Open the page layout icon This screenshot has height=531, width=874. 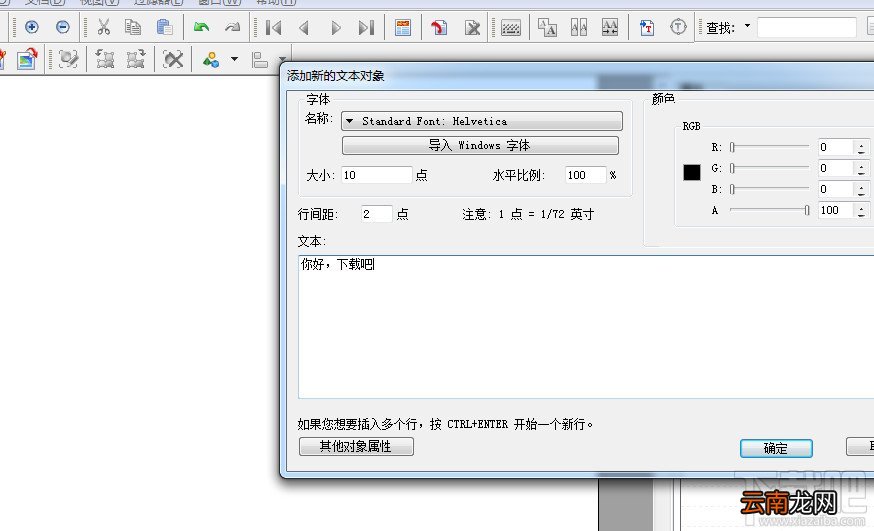402,27
